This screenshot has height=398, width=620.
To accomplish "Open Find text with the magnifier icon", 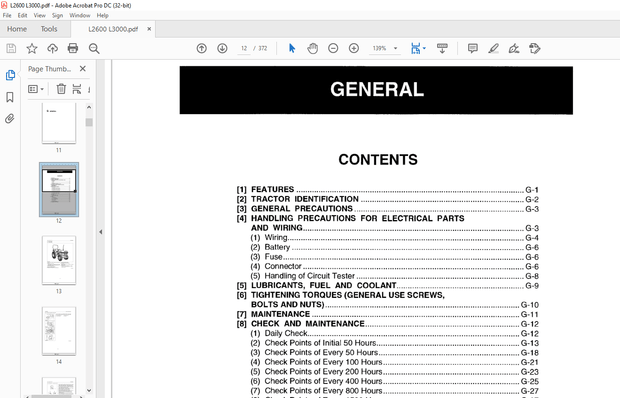I will pos(94,49).
